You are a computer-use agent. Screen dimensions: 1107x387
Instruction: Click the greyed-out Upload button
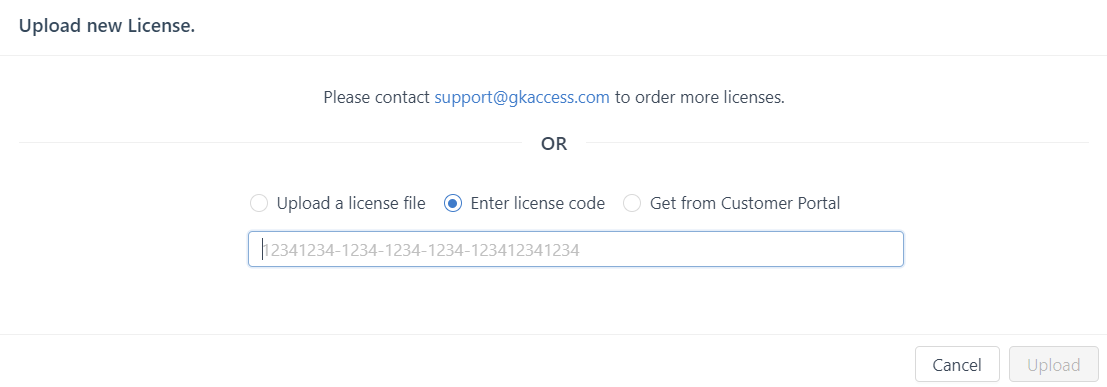(1053, 364)
